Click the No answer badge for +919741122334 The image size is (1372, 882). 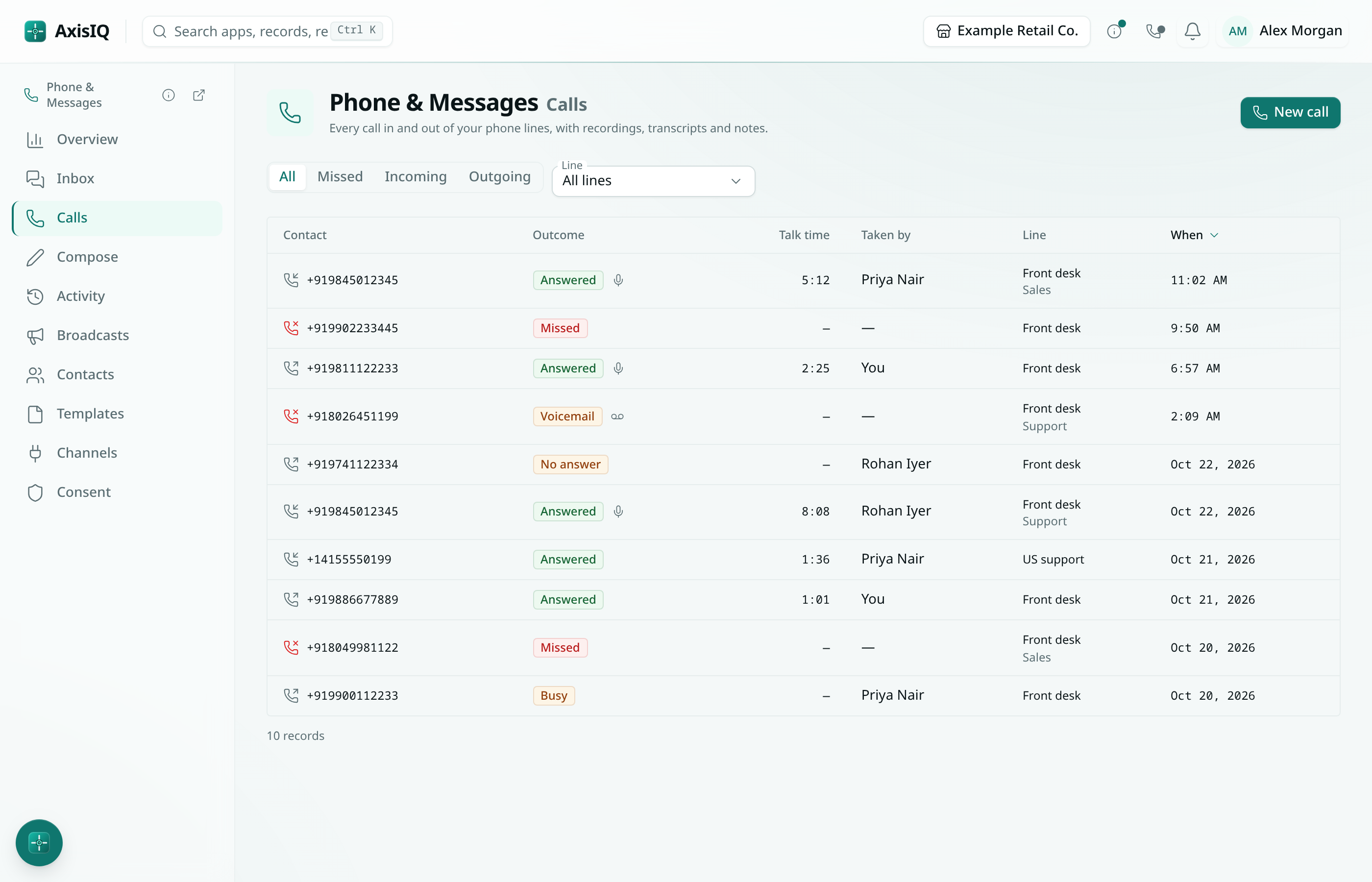pyautogui.click(x=570, y=465)
